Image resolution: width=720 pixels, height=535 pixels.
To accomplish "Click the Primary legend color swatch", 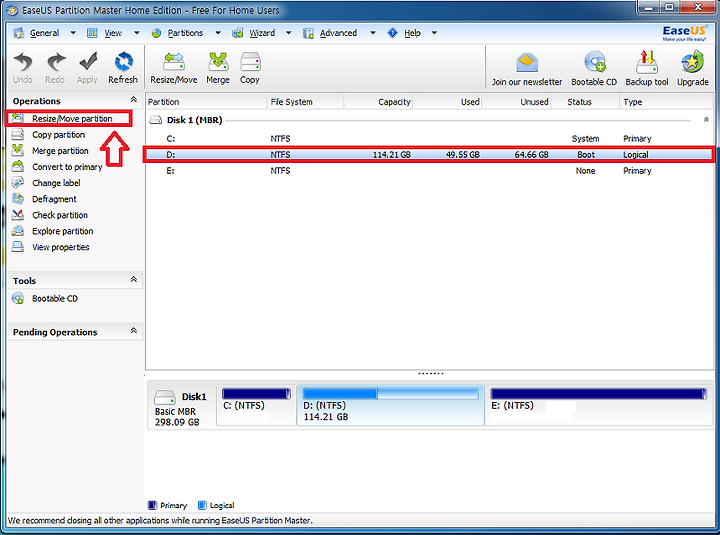I will coord(152,505).
